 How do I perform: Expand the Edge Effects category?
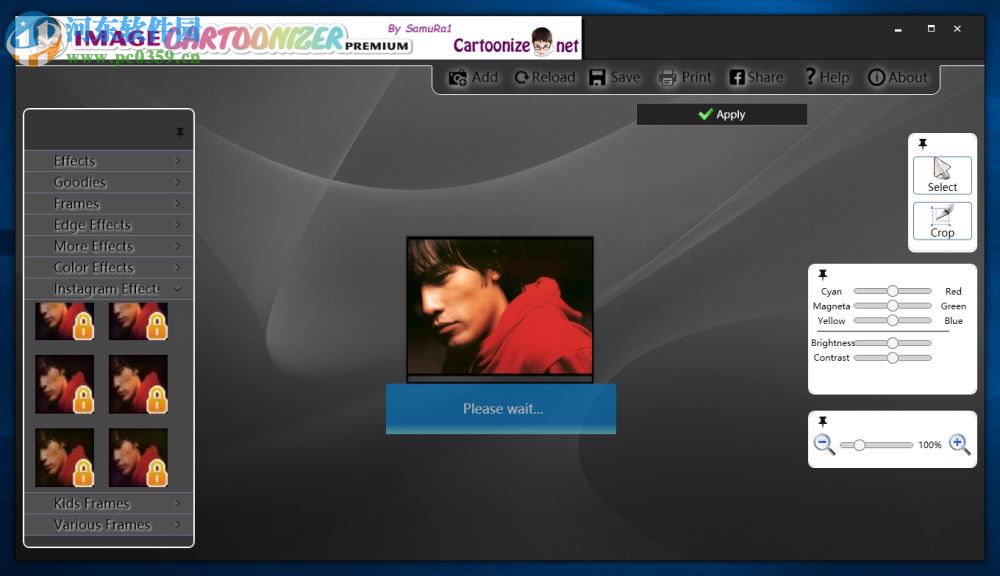[109, 225]
